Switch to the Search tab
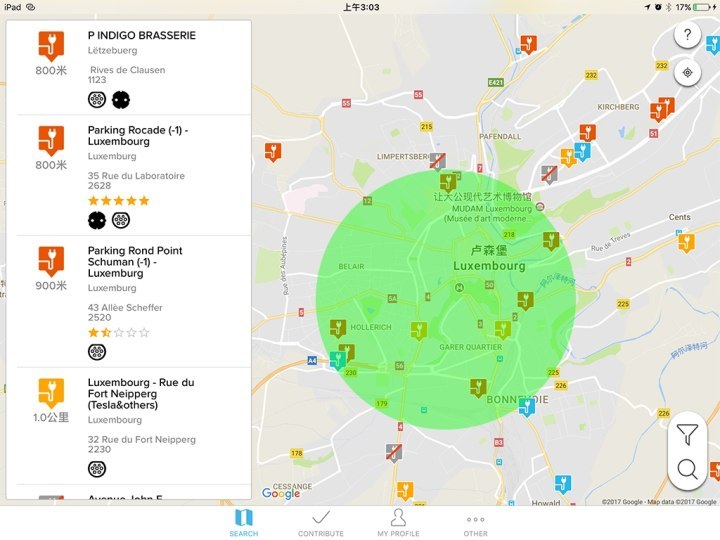 click(x=244, y=523)
